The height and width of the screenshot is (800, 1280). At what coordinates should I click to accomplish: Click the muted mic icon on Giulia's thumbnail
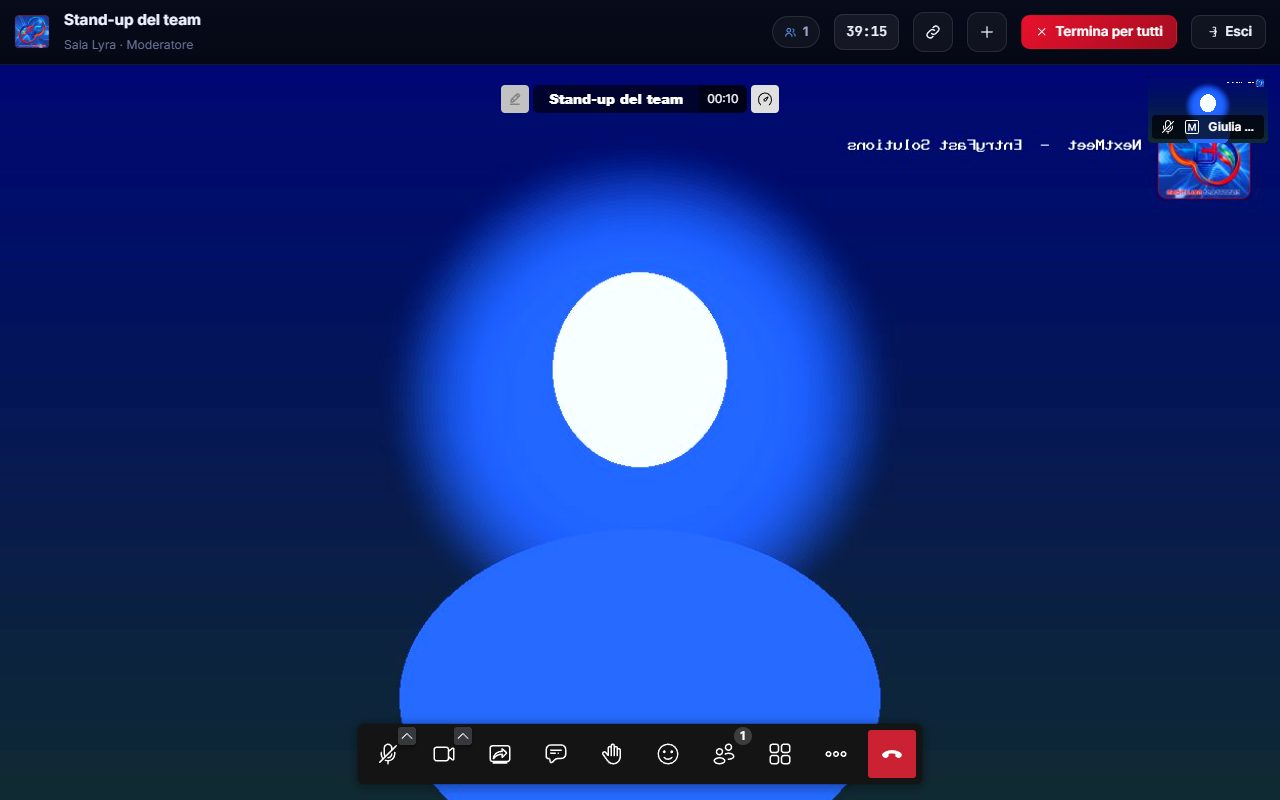point(1168,127)
